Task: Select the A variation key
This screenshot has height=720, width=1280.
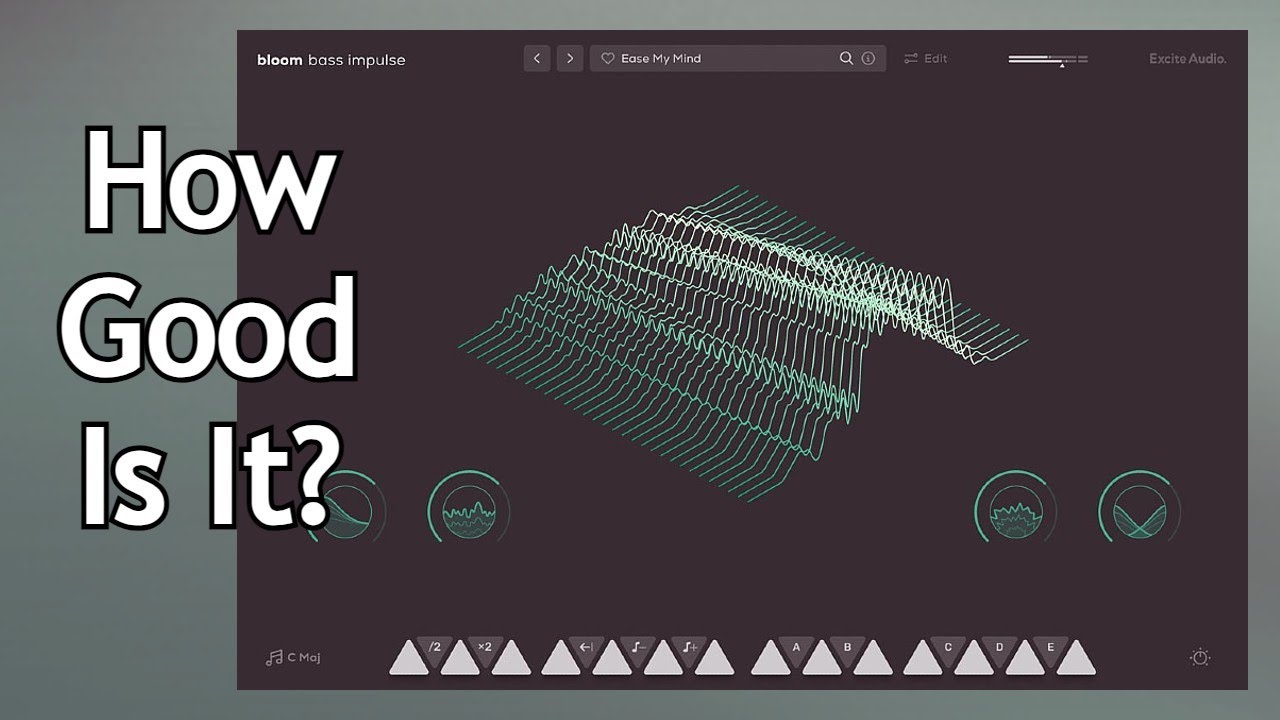Action: pyautogui.click(x=797, y=648)
